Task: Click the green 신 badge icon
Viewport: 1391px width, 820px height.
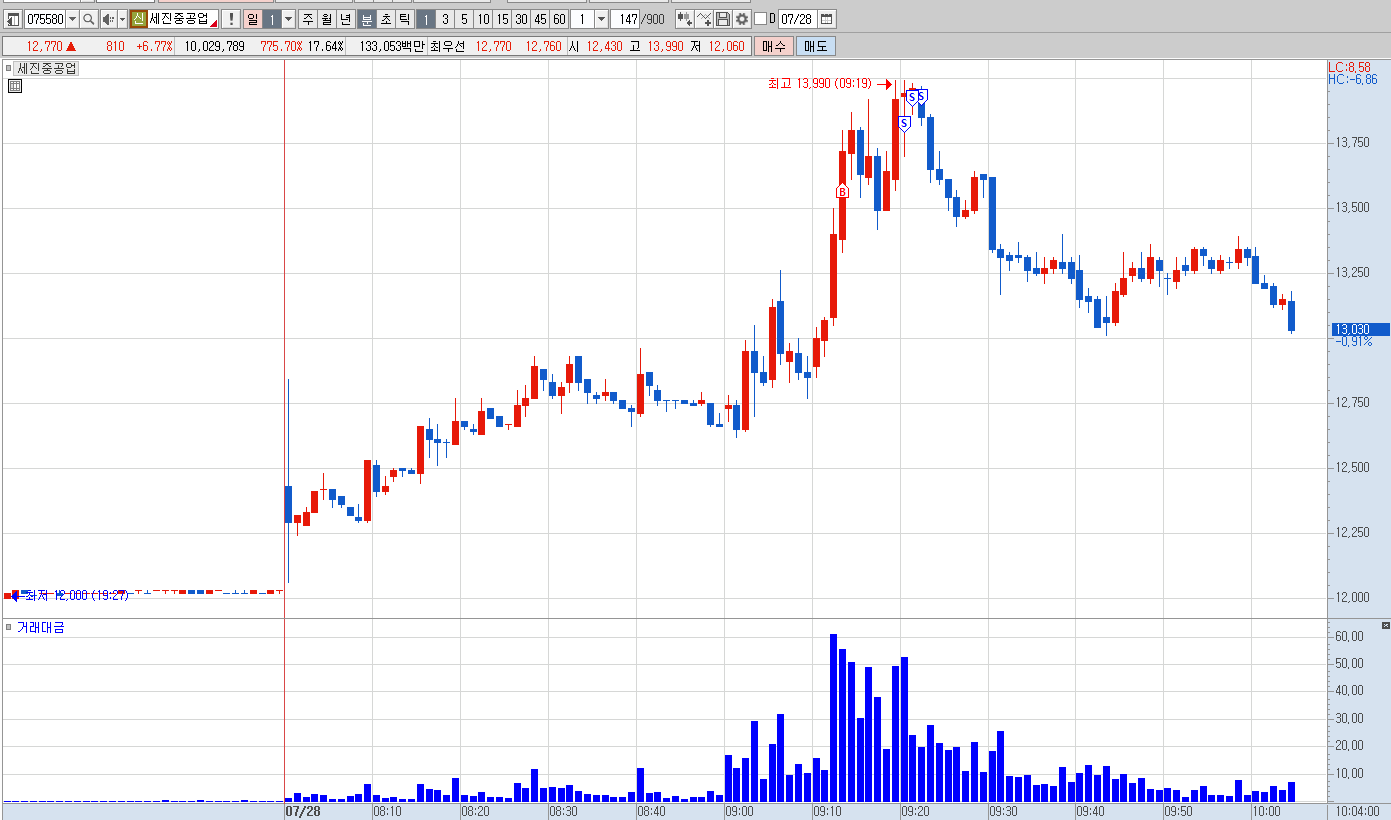Action: [x=138, y=19]
